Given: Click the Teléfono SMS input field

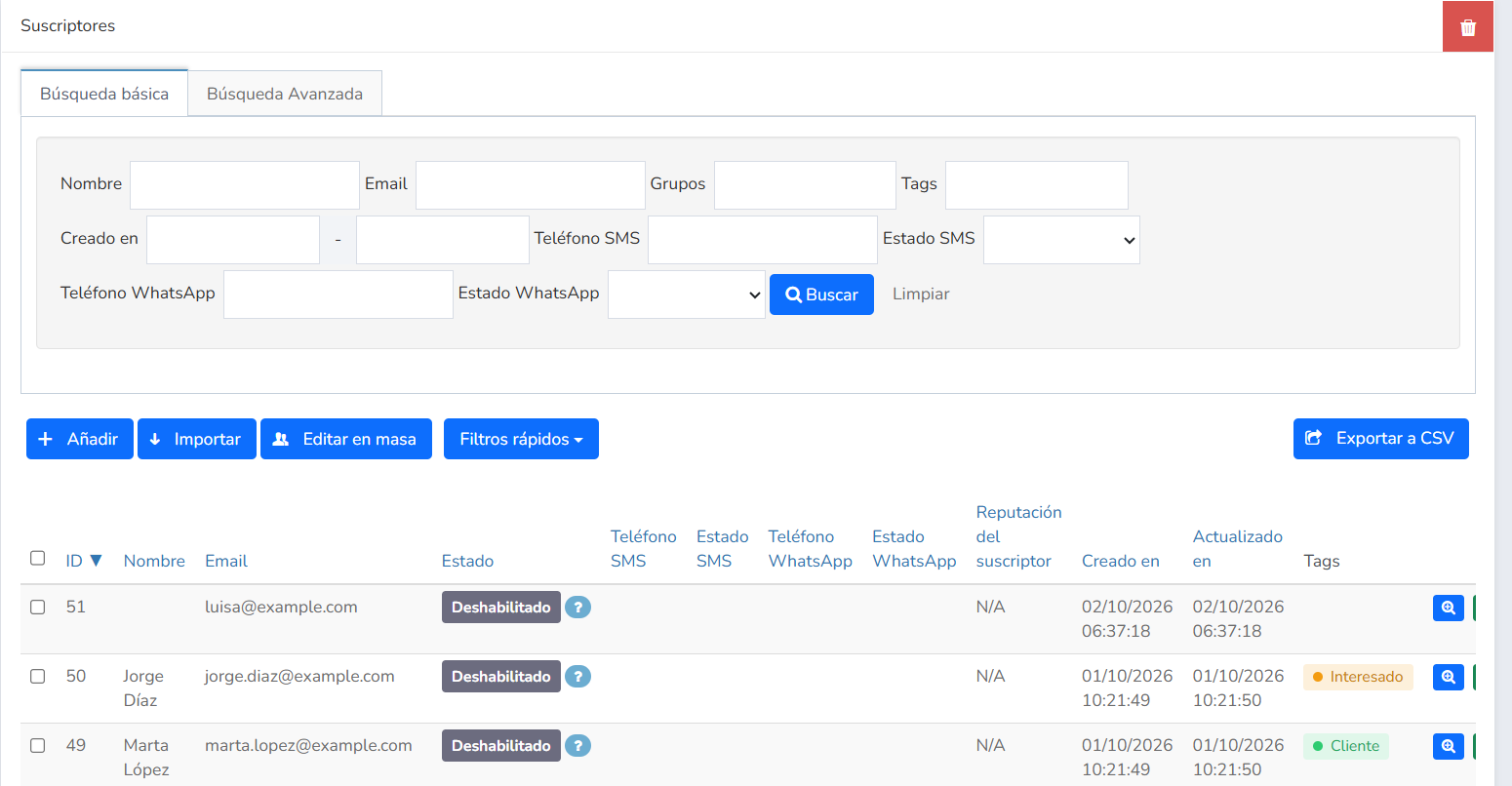Looking at the screenshot, I should pyautogui.click(x=763, y=240).
